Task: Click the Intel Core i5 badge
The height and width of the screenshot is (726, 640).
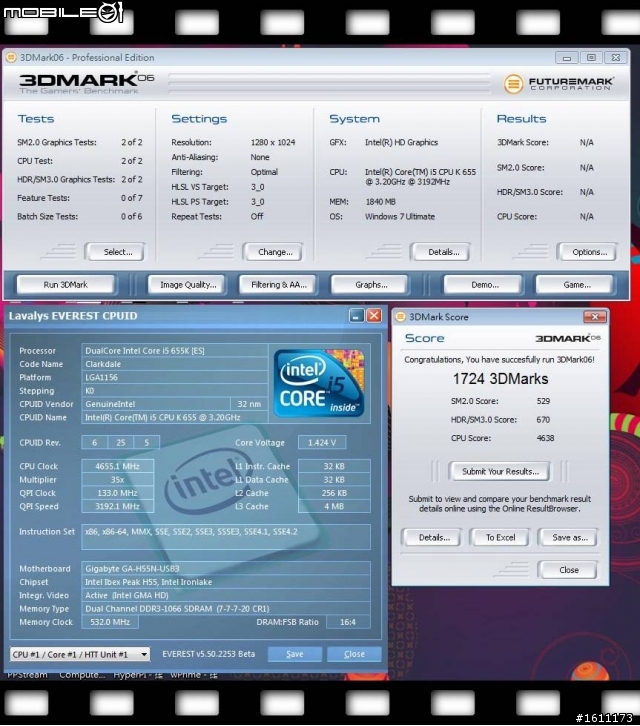Action: (x=319, y=382)
